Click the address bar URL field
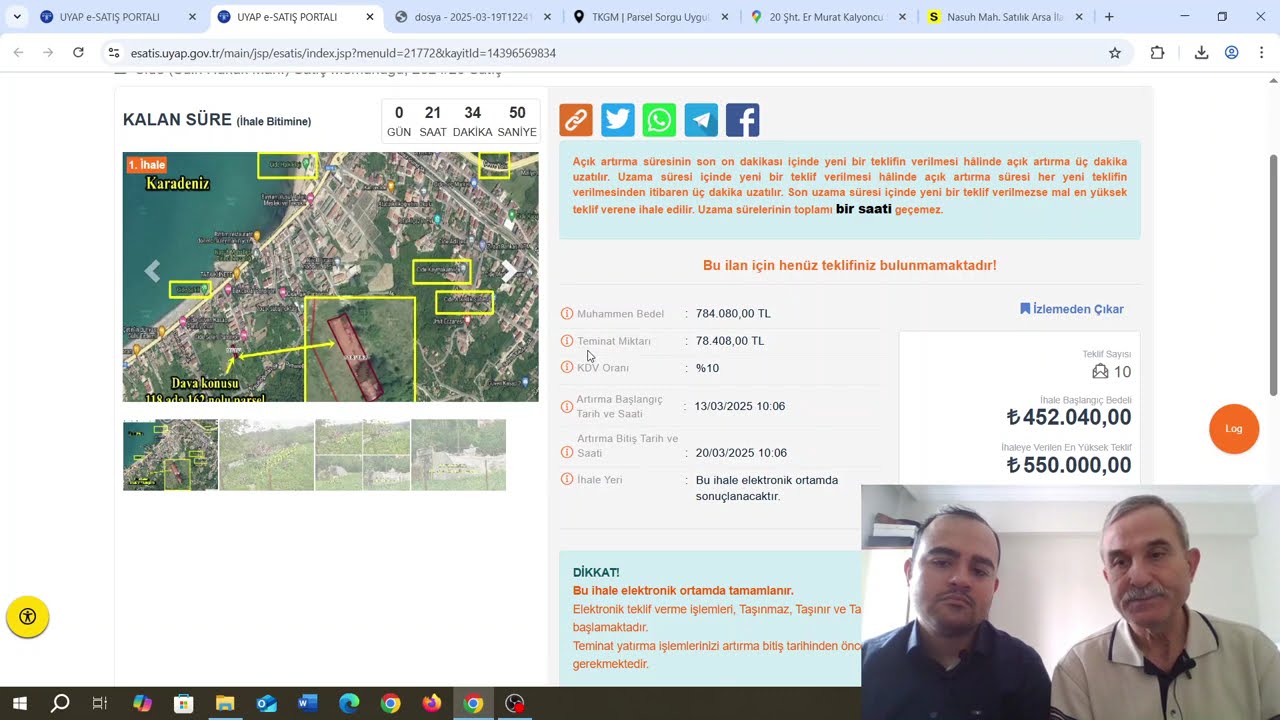The image size is (1280, 720). [610, 53]
